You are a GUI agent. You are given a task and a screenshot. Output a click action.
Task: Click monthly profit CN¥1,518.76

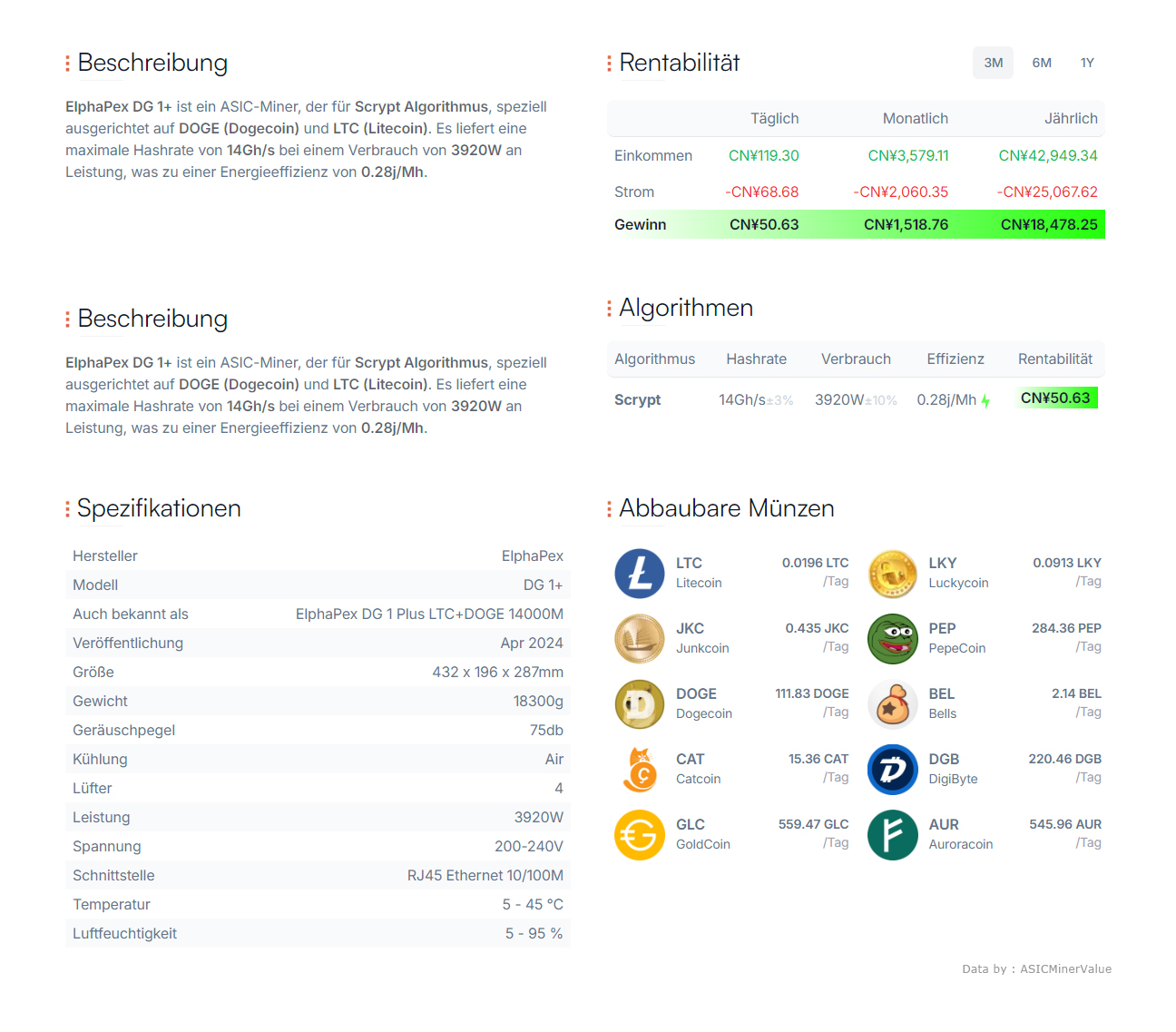906,224
